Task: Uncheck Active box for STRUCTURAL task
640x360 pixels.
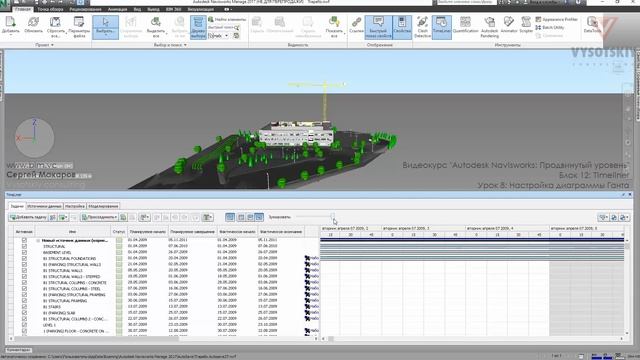Action: [24, 247]
